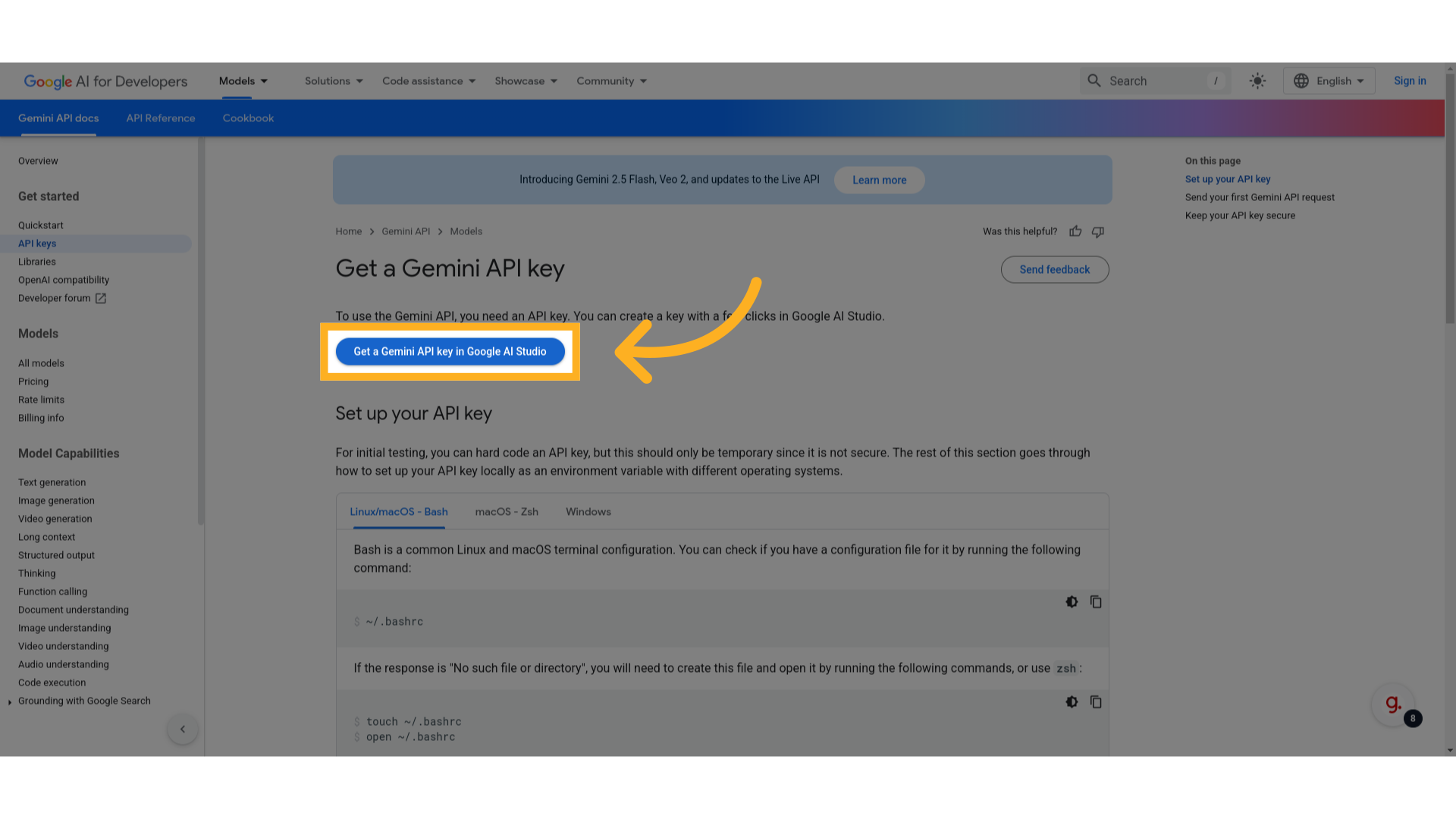Expand Grounding with Google Search item
The image size is (1456, 819).
[10, 701]
